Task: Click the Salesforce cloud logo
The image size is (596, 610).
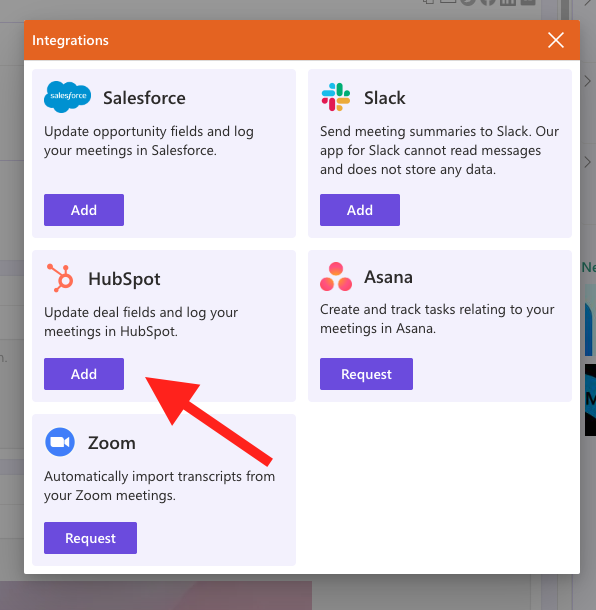Action: click(x=68, y=97)
